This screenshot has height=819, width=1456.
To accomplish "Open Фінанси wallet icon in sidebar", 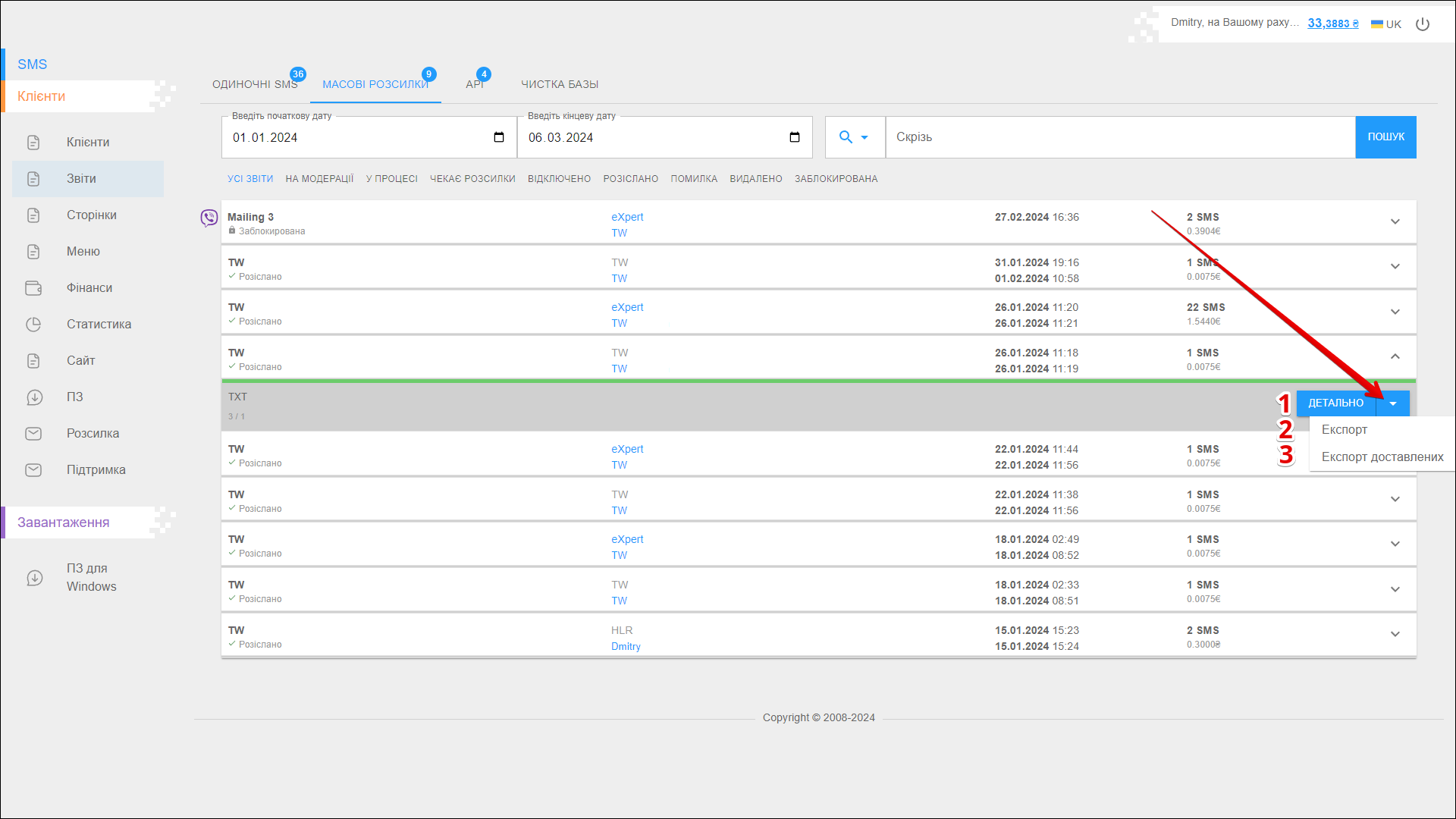I will 33,288.
